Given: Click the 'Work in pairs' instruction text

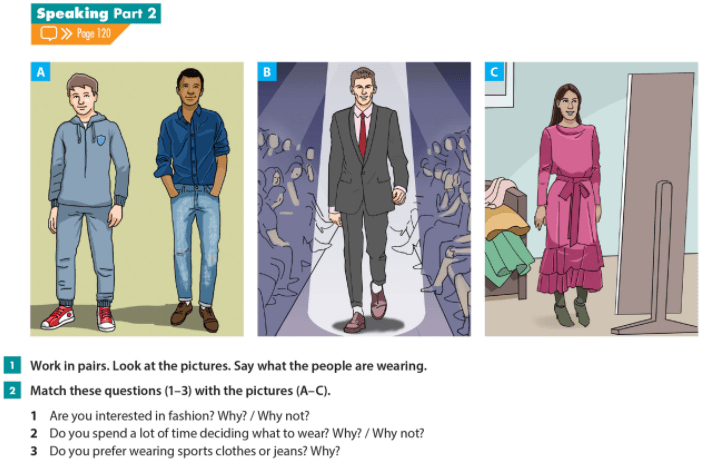Looking at the screenshot, I should click(228, 366).
